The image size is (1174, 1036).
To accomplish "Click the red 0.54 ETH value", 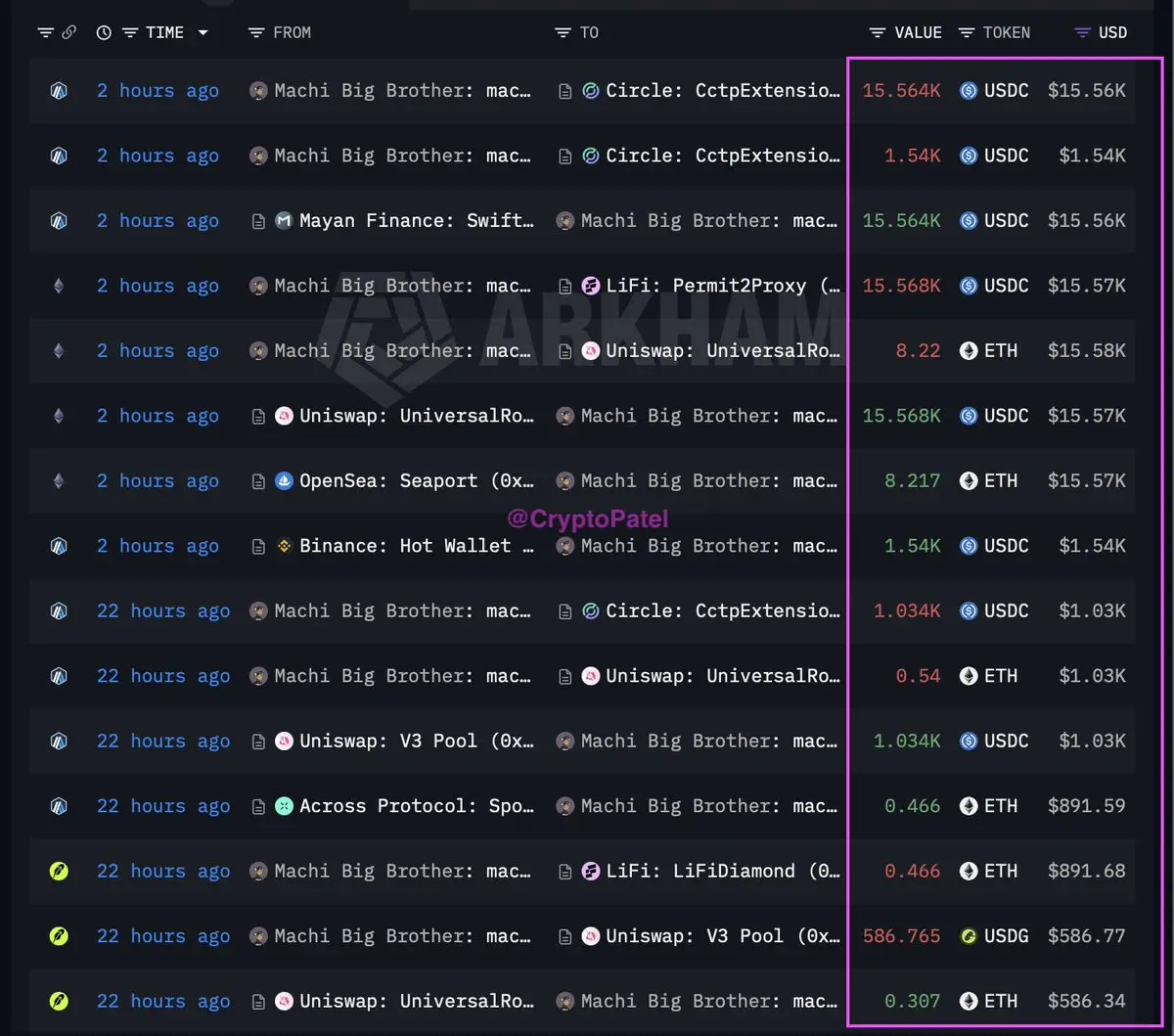I will pyautogui.click(x=918, y=676).
